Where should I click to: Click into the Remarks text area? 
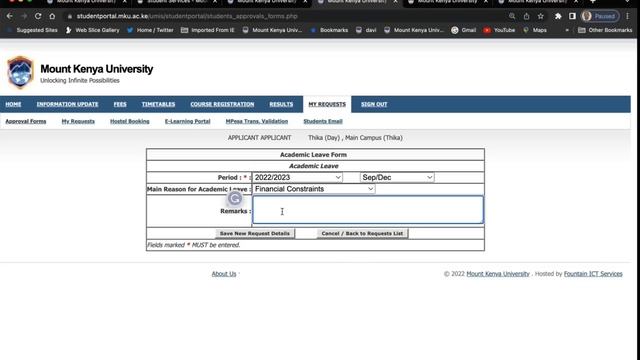coord(368,210)
